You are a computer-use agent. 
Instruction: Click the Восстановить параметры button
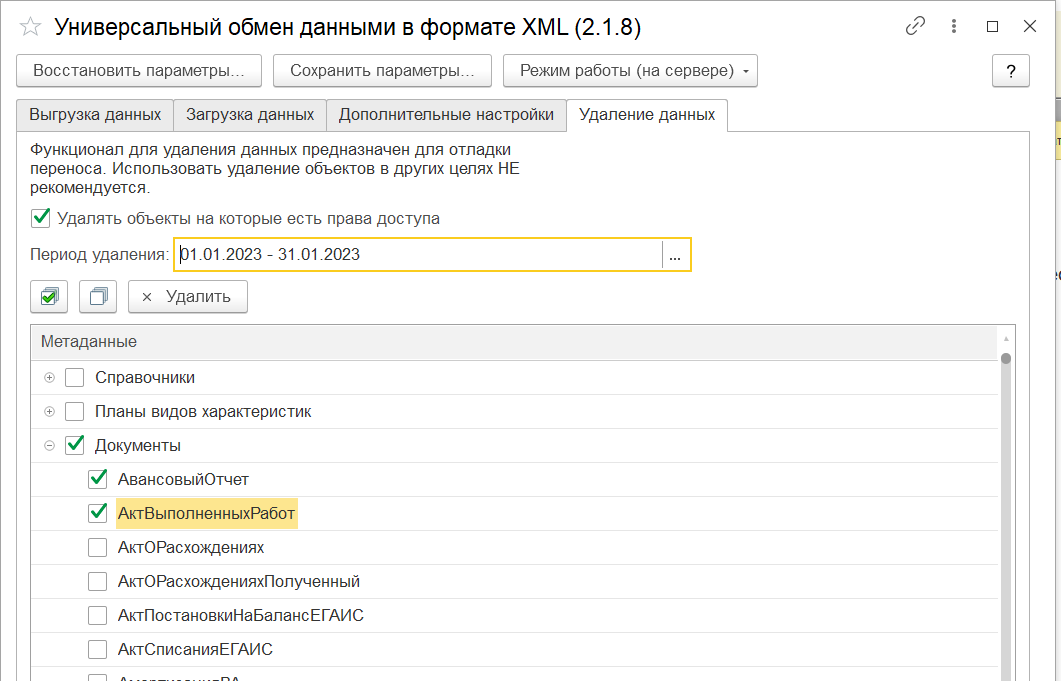(x=138, y=71)
